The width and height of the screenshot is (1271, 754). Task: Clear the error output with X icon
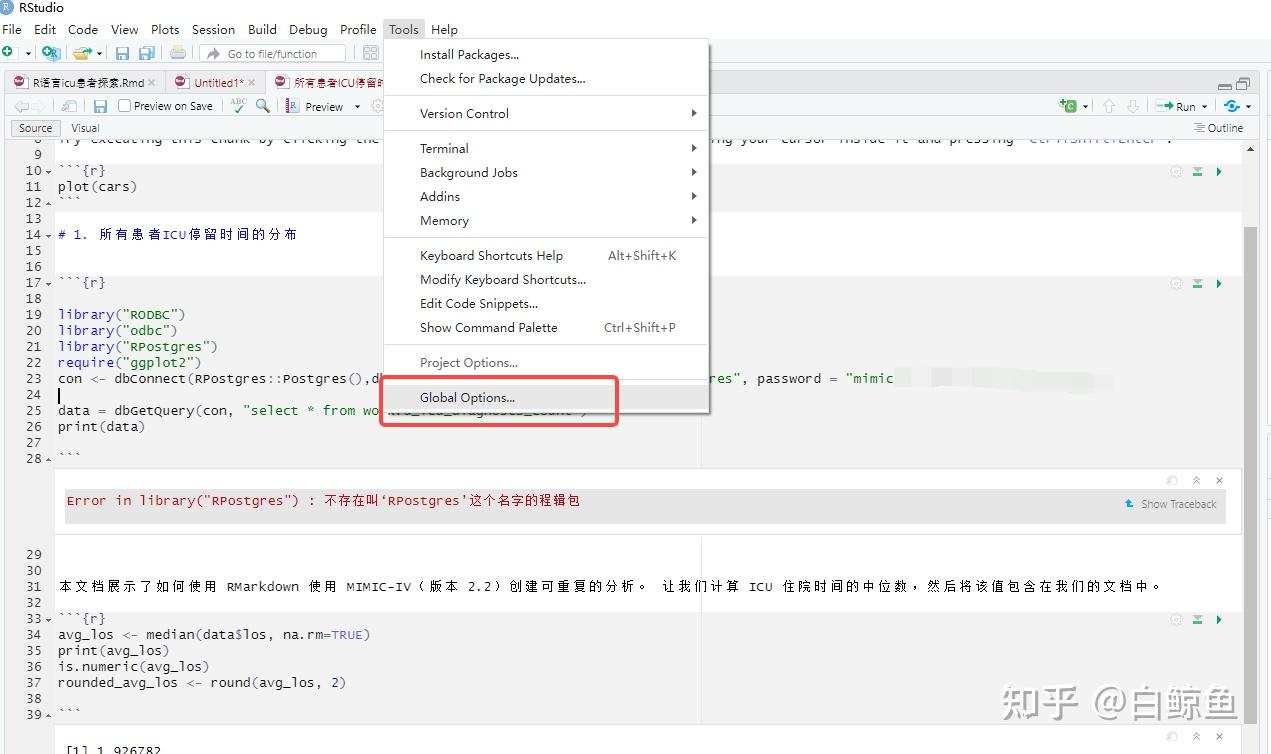[x=1218, y=481]
